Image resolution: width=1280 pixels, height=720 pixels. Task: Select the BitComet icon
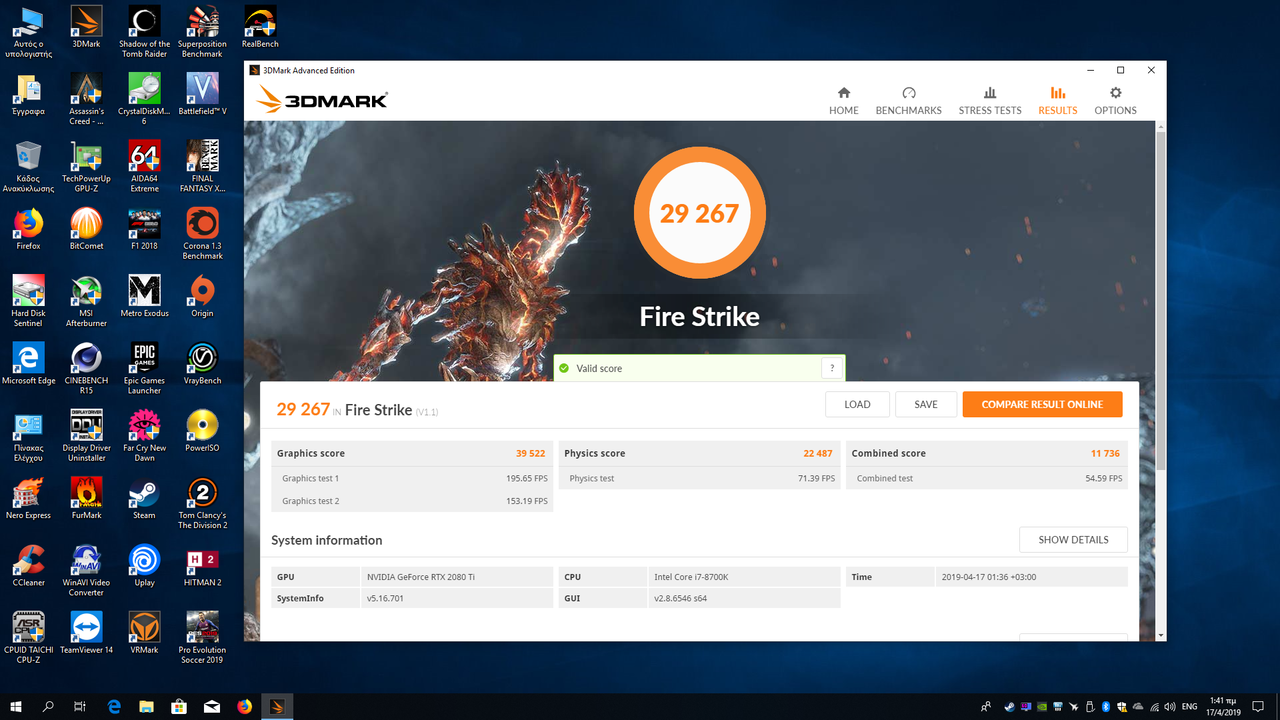pyautogui.click(x=86, y=230)
